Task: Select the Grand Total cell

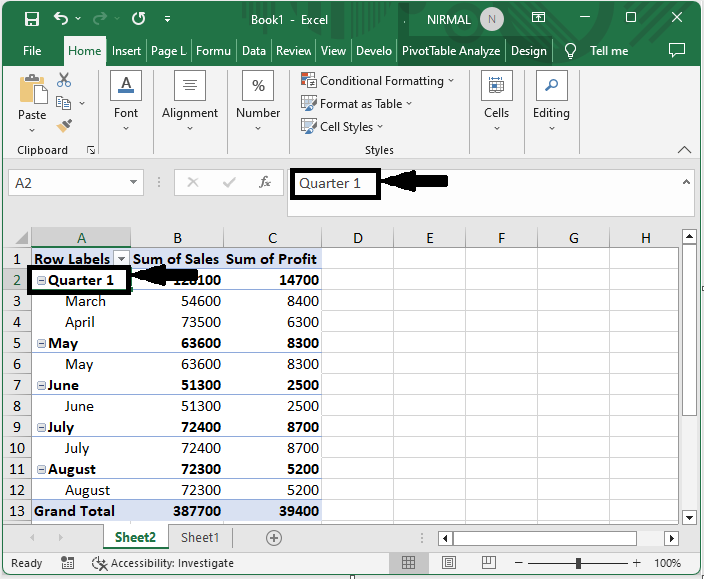Action: tap(81, 511)
